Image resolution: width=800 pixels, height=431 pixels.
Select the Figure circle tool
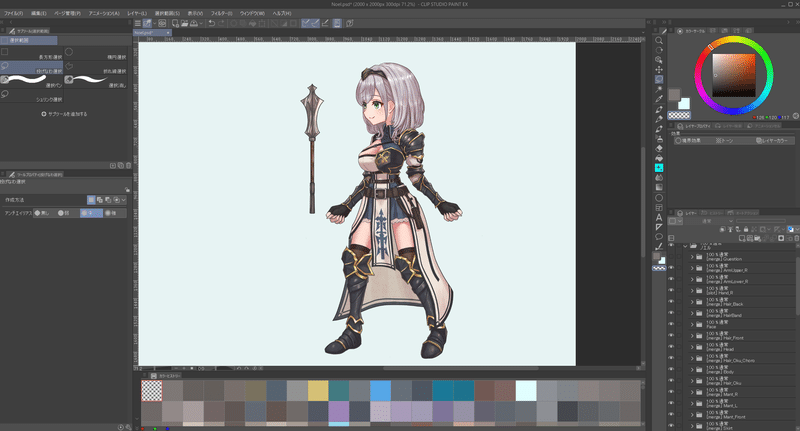[x=659, y=197]
